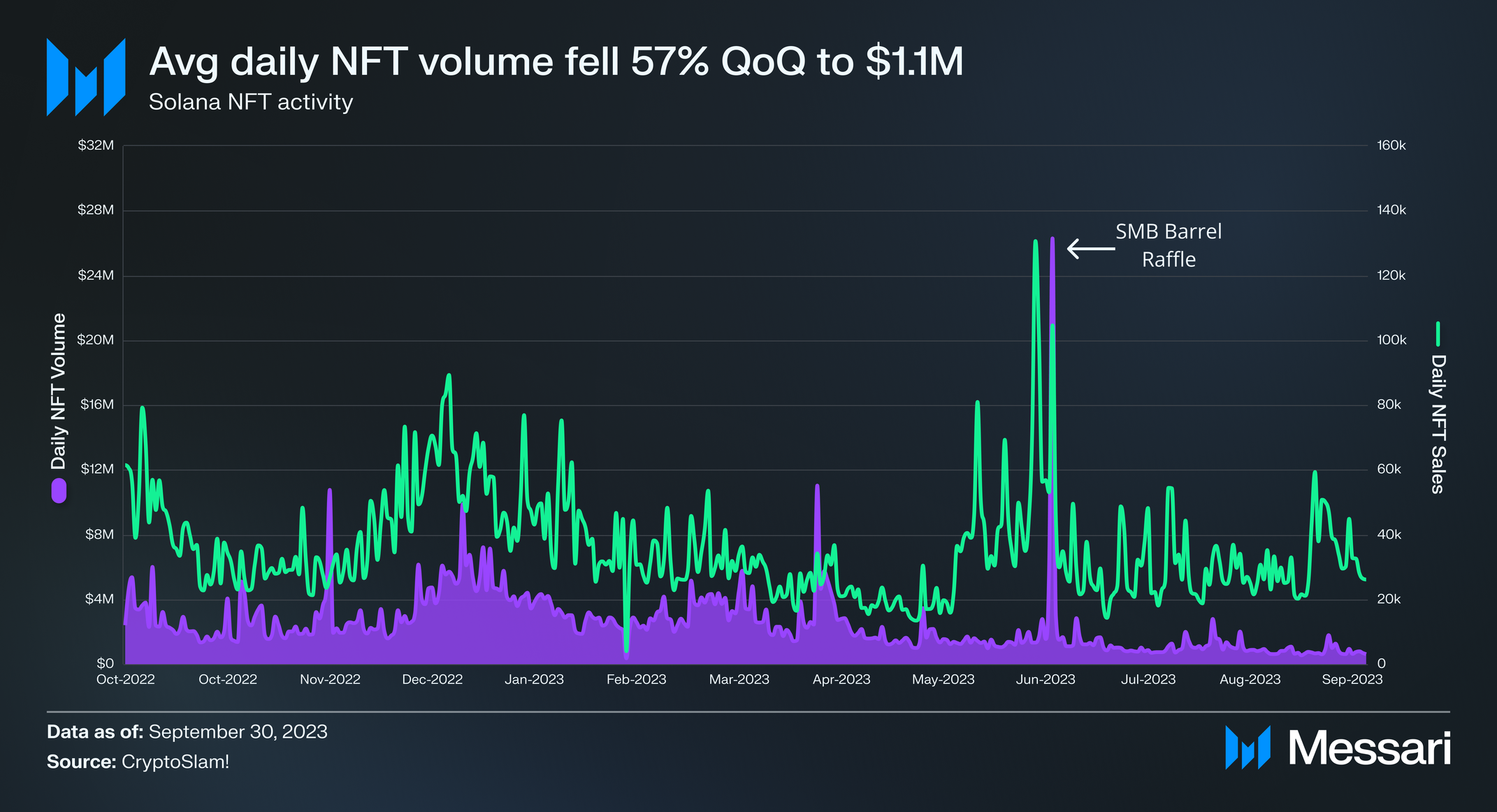Click the arrow pointing to the June spike
The width and height of the screenshot is (1497, 812).
(x=1090, y=248)
